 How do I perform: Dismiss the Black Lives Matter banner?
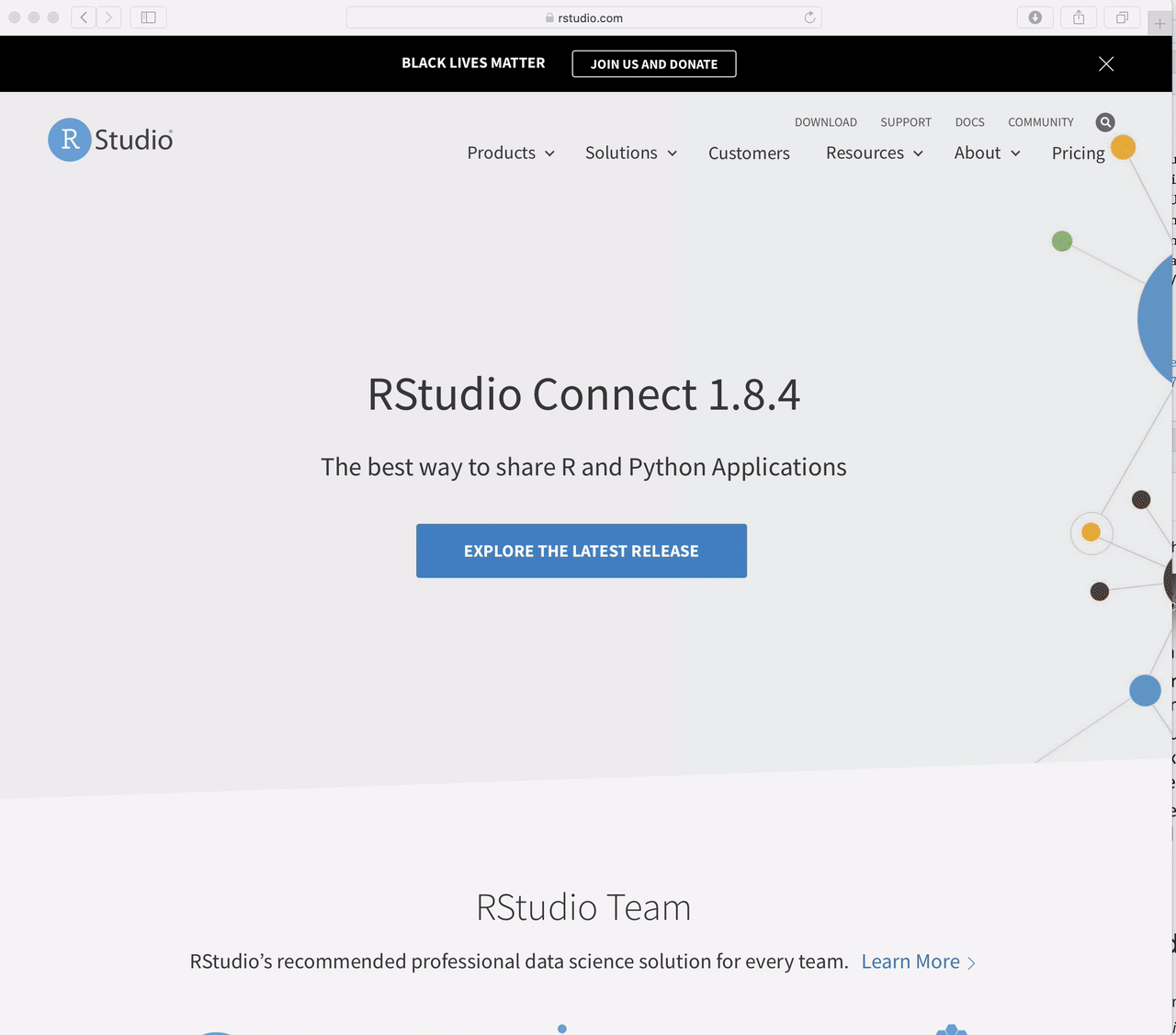click(x=1106, y=63)
